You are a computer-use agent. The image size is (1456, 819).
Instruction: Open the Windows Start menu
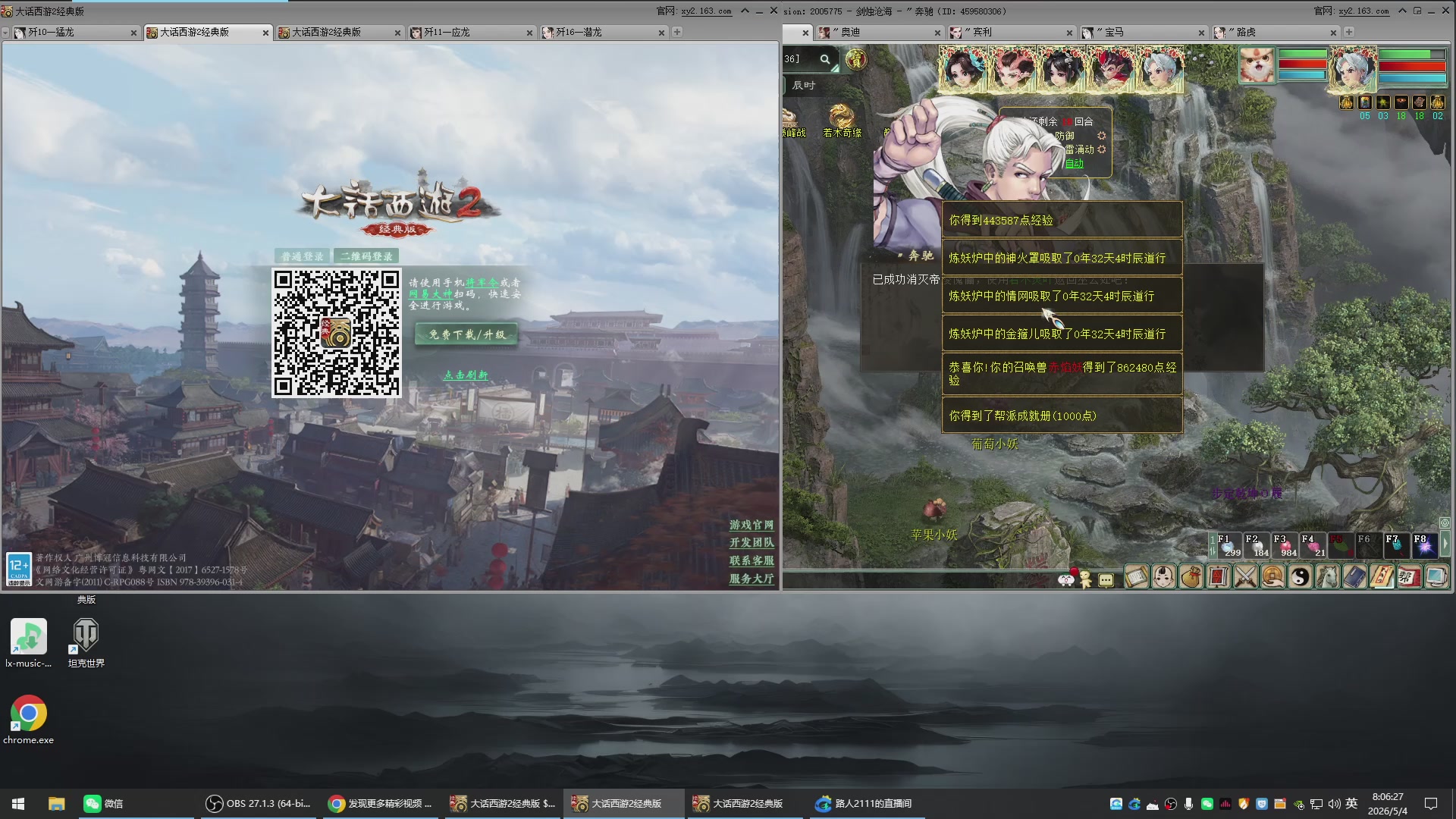[x=18, y=804]
